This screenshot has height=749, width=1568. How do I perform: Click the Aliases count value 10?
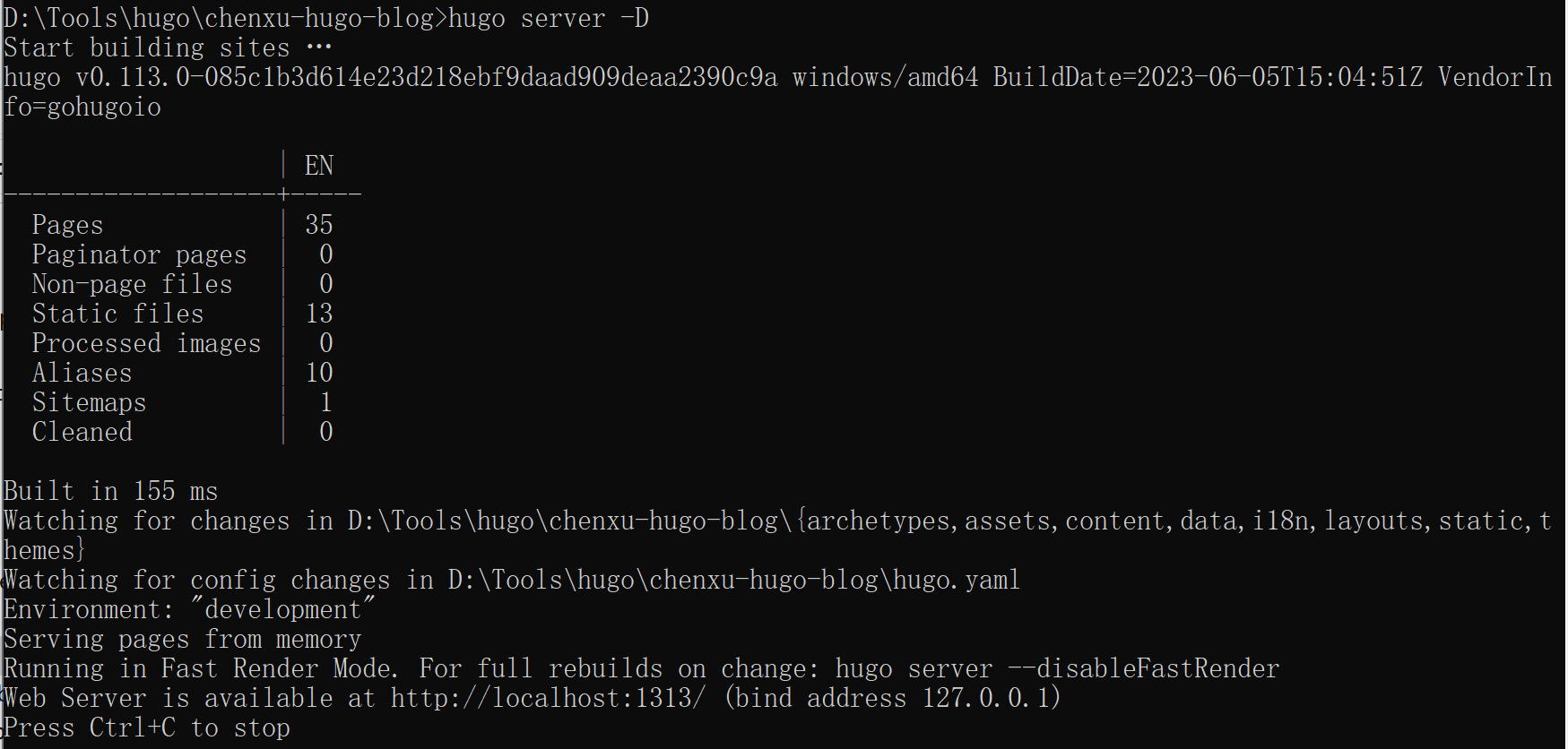coord(319,373)
